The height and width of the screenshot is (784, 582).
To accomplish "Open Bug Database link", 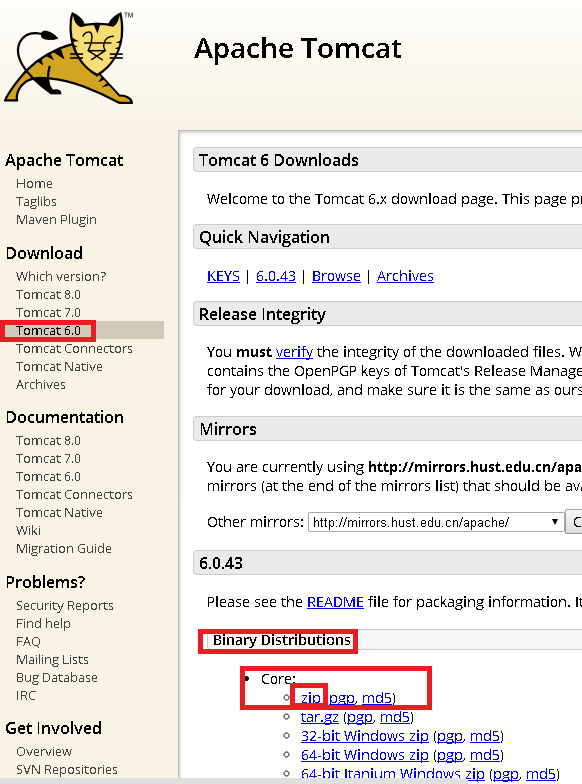I will (x=56, y=678).
